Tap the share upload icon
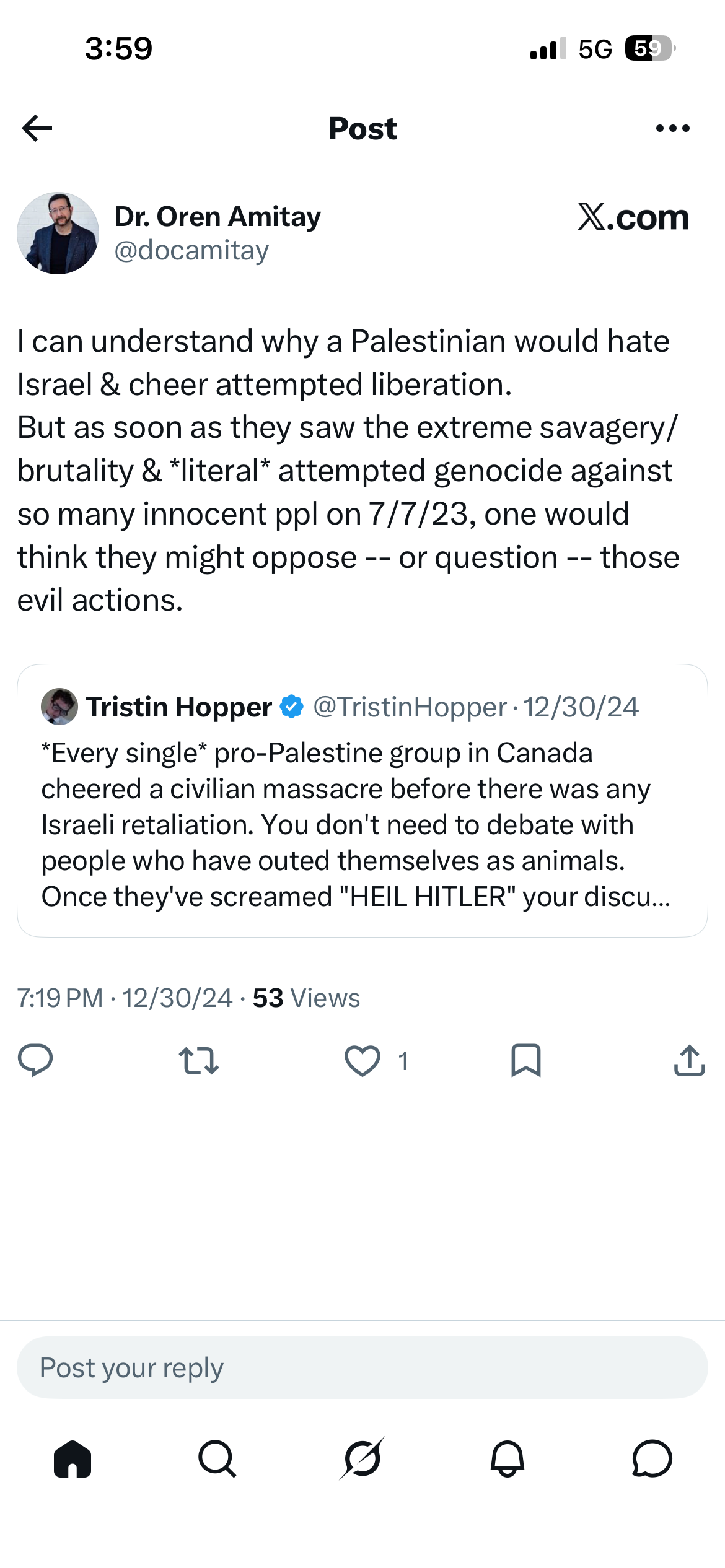Viewport: 725px width, 1568px height. click(x=690, y=1060)
